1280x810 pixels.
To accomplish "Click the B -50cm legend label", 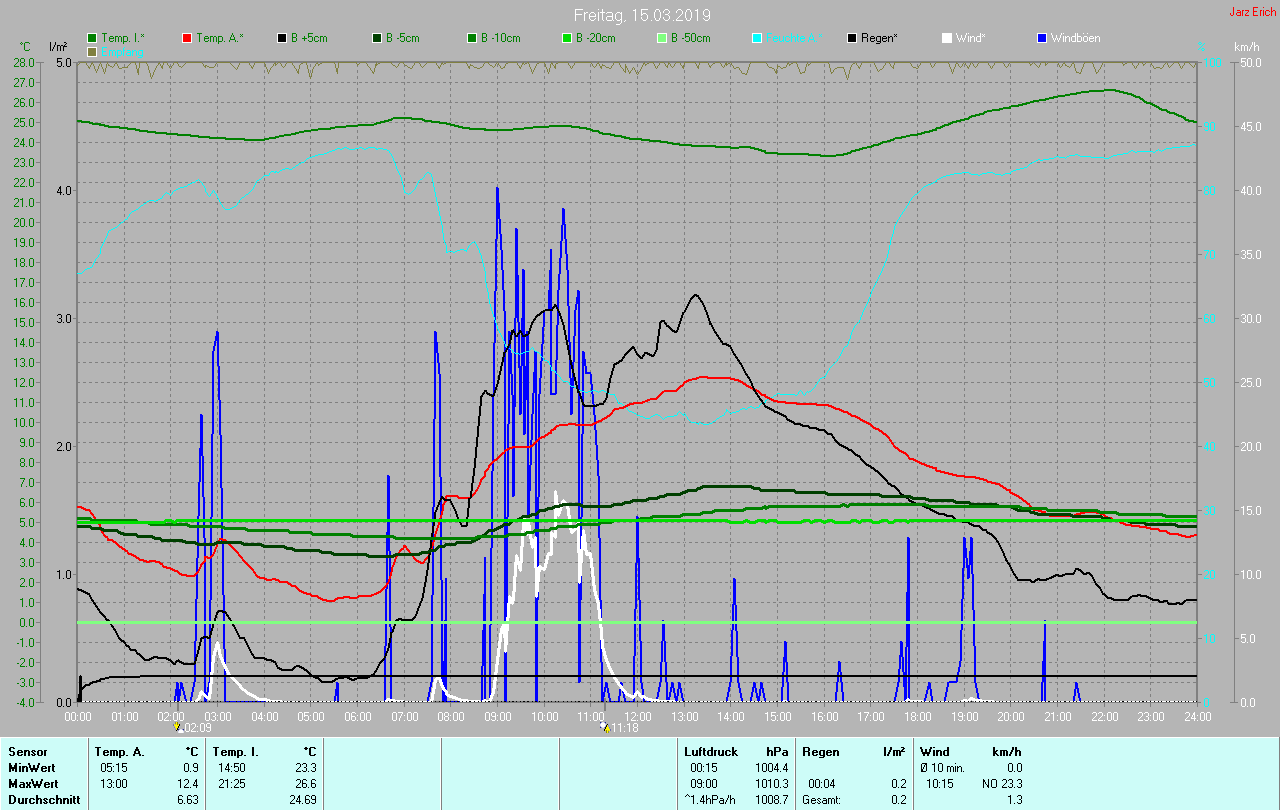I will tap(690, 38).
